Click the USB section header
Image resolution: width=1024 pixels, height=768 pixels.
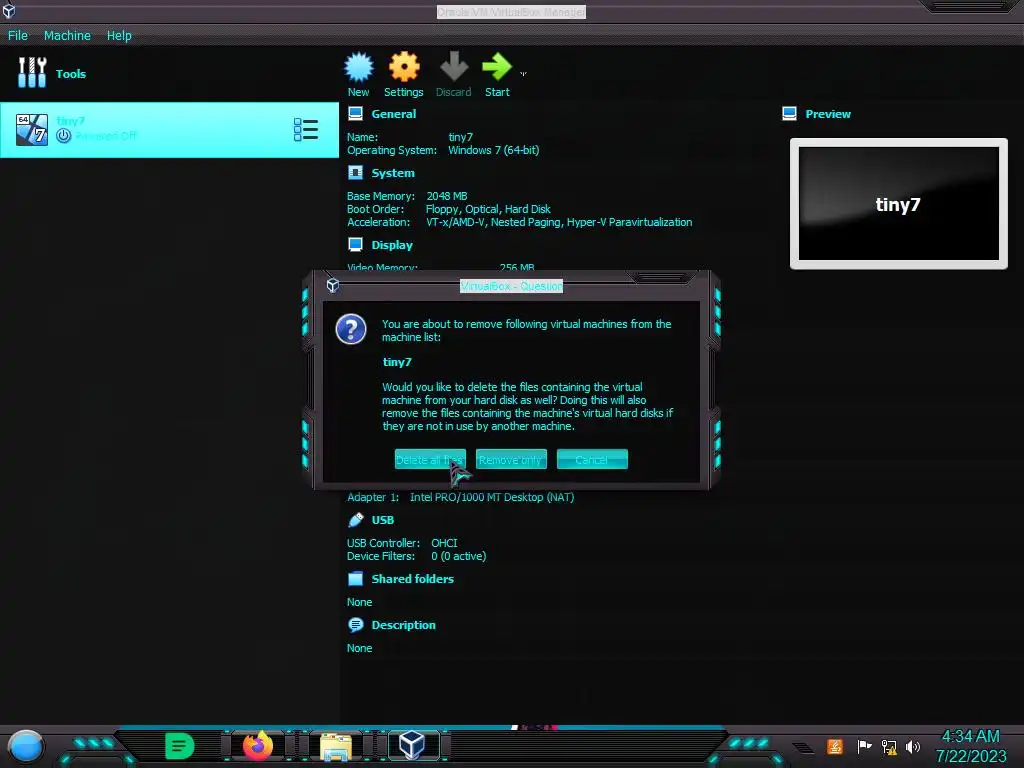pyautogui.click(x=383, y=520)
